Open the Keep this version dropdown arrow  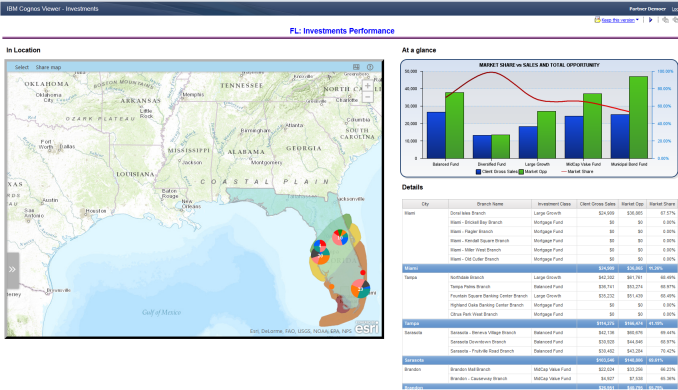637,20
